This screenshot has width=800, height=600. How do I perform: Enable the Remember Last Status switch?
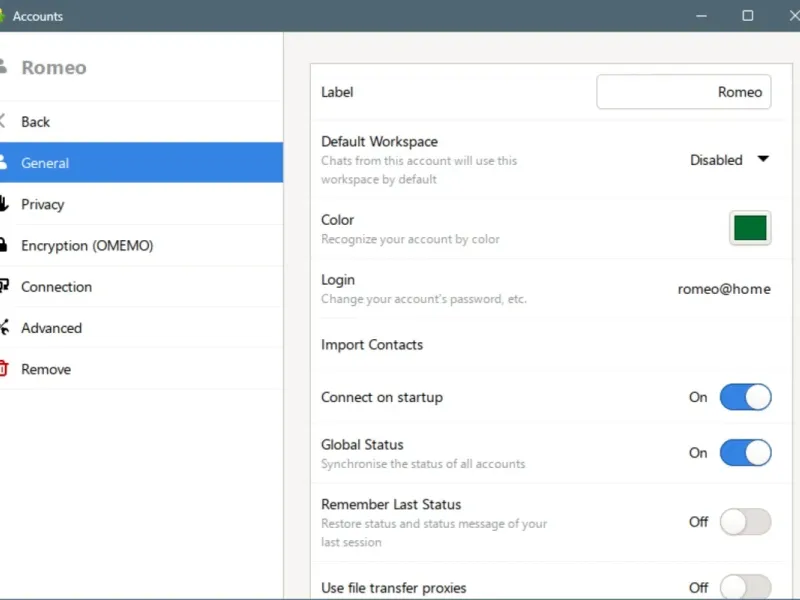click(745, 522)
